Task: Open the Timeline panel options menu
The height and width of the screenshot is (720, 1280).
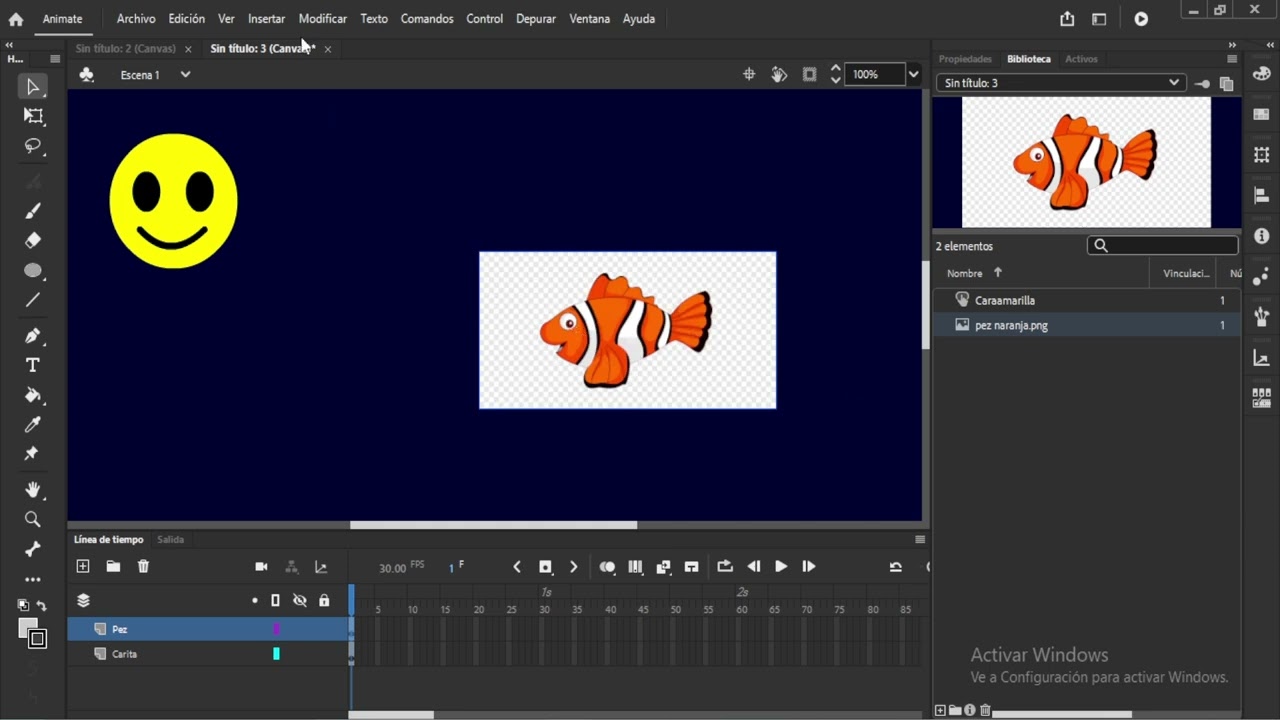Action: point(920,540)
